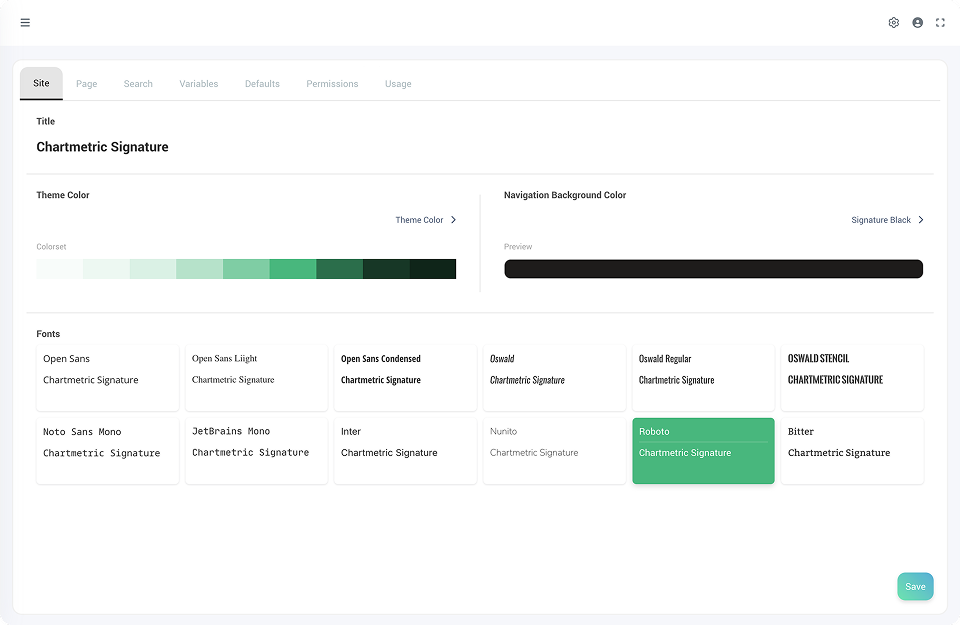
Task: Save the site settings
Action: (x=915, y=586)
